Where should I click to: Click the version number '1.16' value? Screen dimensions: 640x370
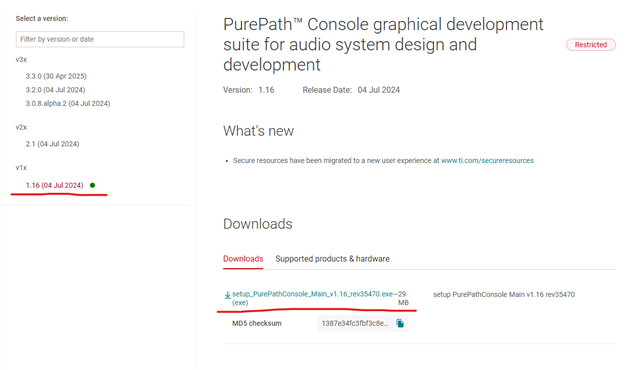pos(266,90)
